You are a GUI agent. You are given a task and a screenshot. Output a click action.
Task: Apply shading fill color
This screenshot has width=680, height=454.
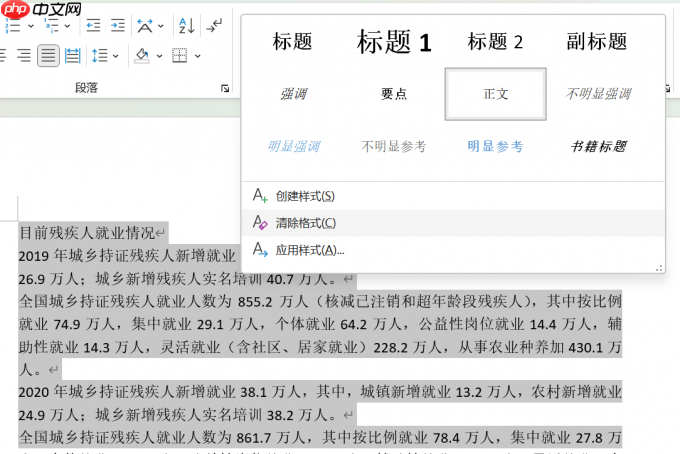[x=142, y=56]
